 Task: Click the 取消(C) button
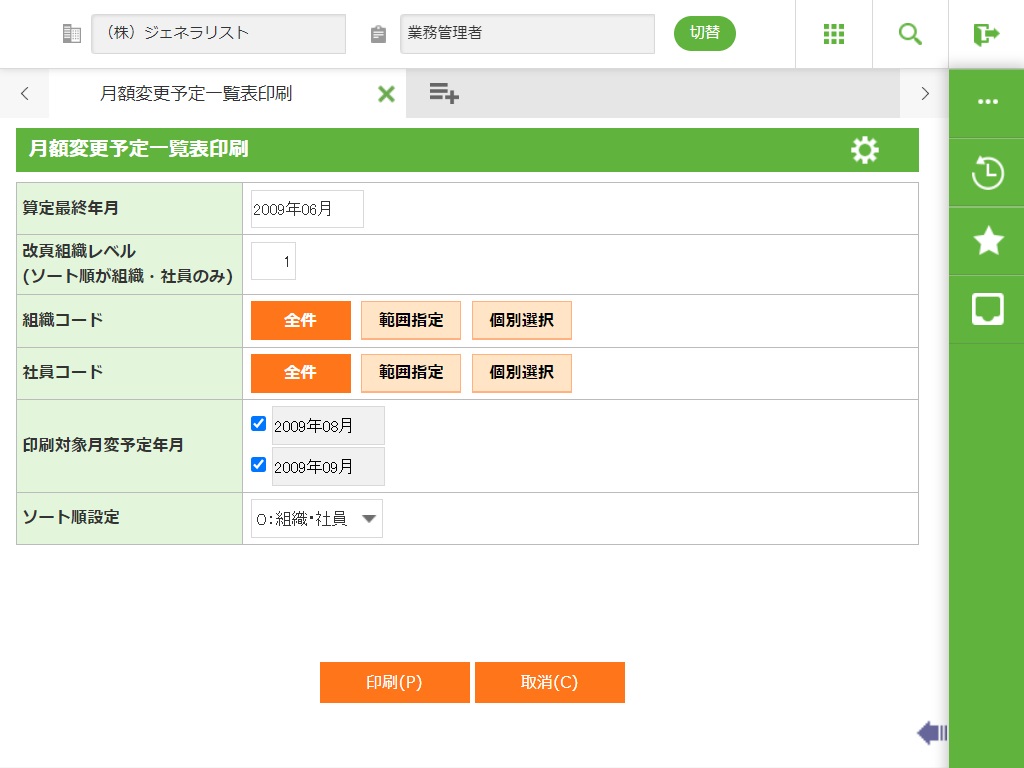click(549, 683)
